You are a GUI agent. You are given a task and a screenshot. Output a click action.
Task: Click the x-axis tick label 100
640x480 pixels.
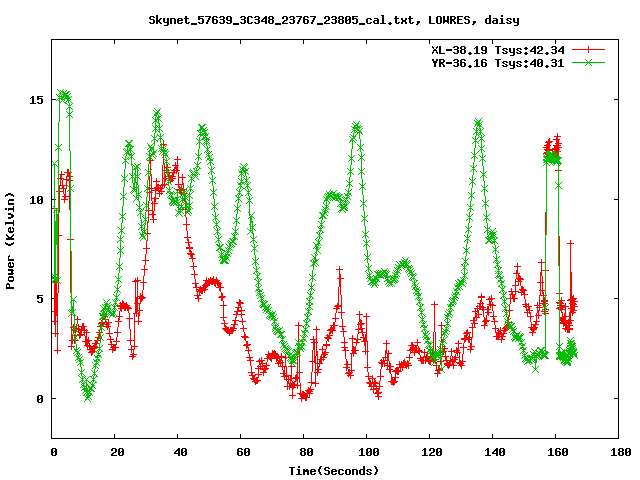369,452
